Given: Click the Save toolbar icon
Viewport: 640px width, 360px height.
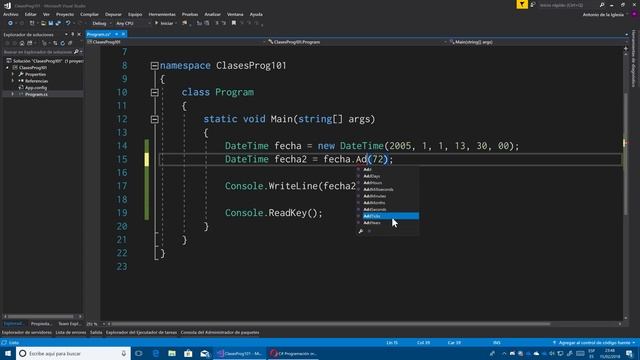Looking at the screenshot, I should (51, 23).
